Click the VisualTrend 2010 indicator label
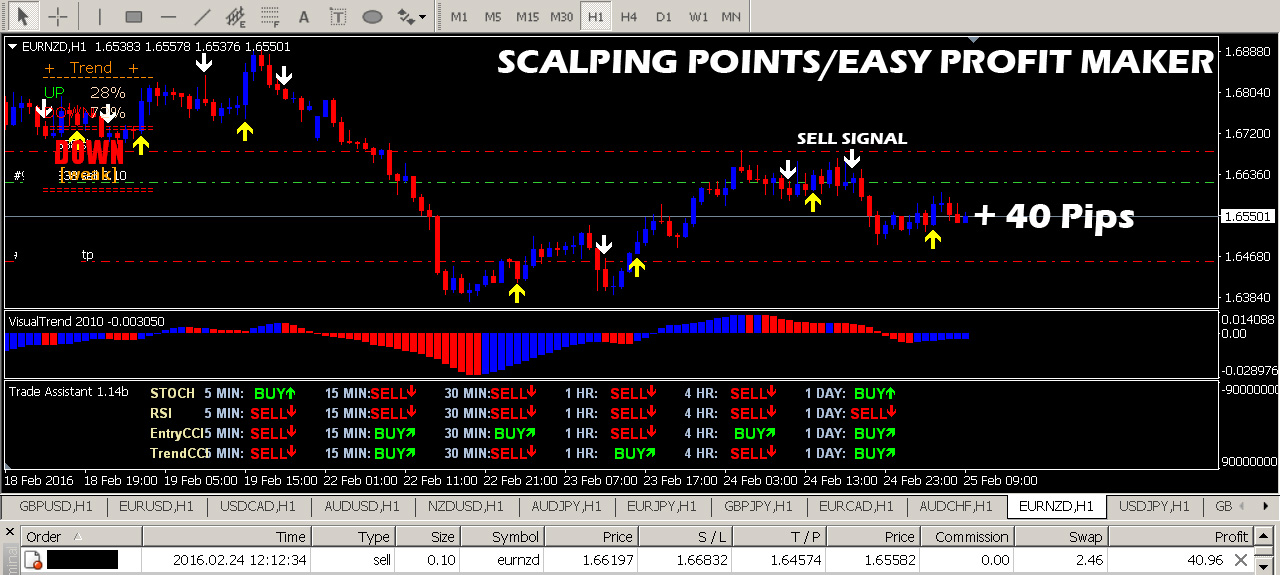This screenshot has width=1280, height=575. point(87,321)
